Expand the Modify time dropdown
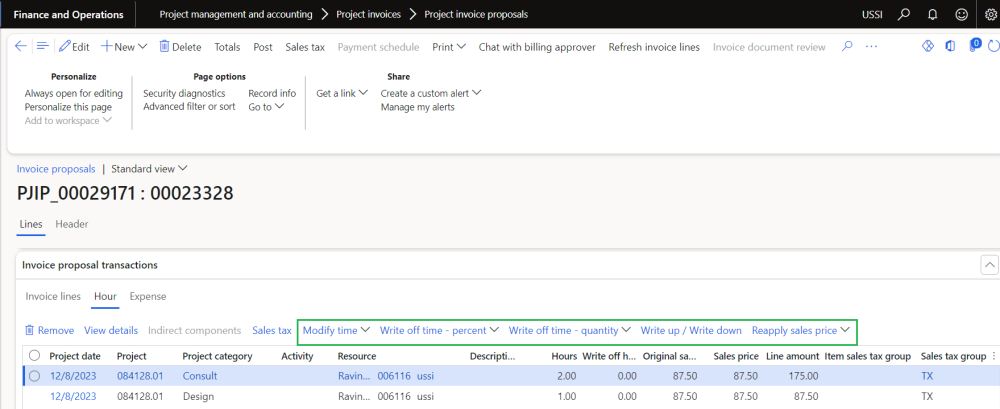Screen dimensions: 1000x409 pos(336,330)
